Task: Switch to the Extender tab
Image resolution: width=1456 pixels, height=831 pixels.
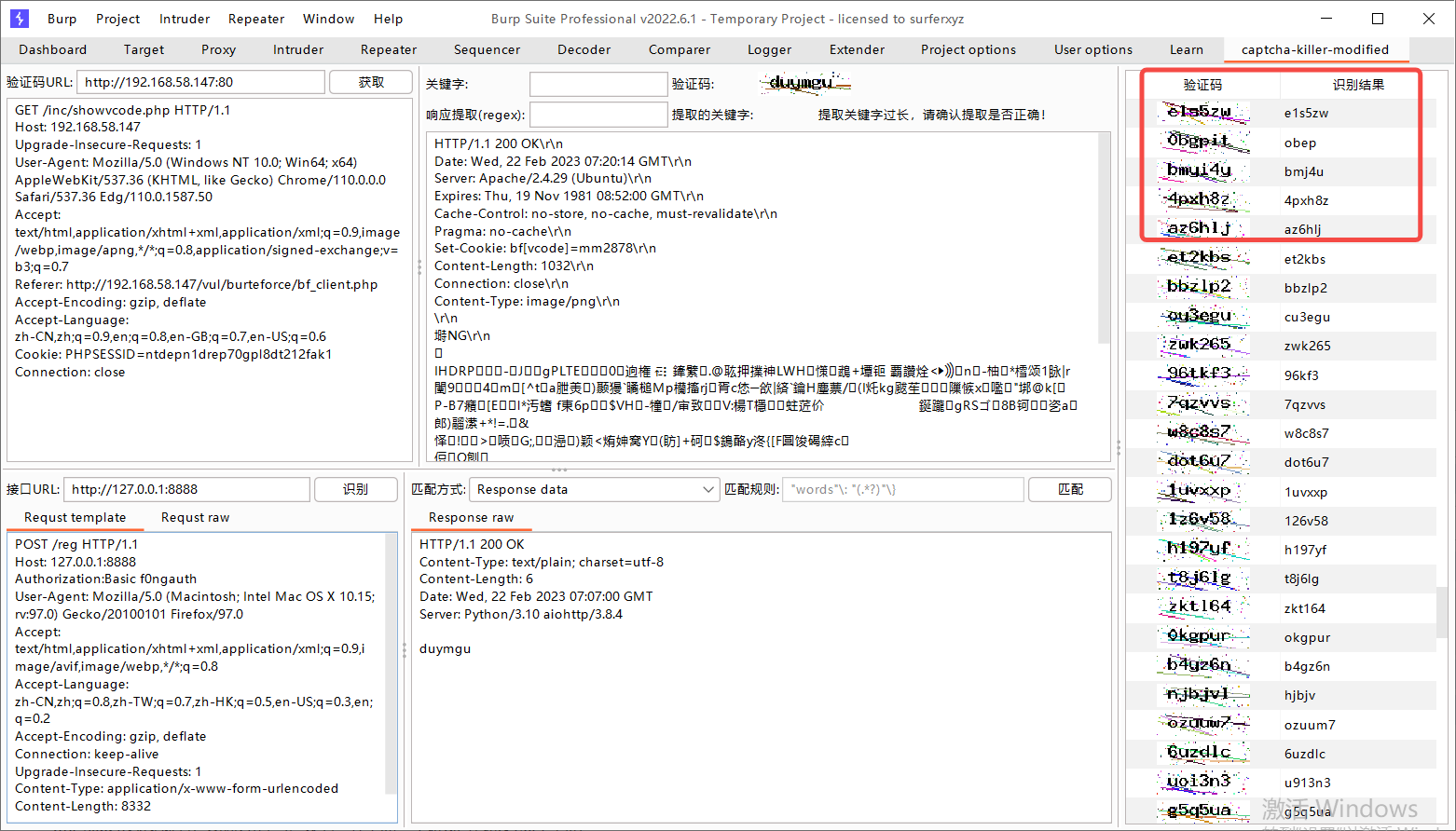Action: point(858,49)
